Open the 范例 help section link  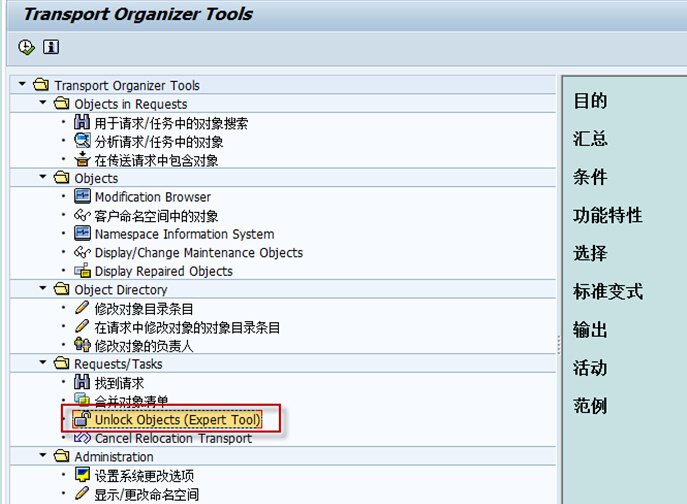(x=590, y=406)
